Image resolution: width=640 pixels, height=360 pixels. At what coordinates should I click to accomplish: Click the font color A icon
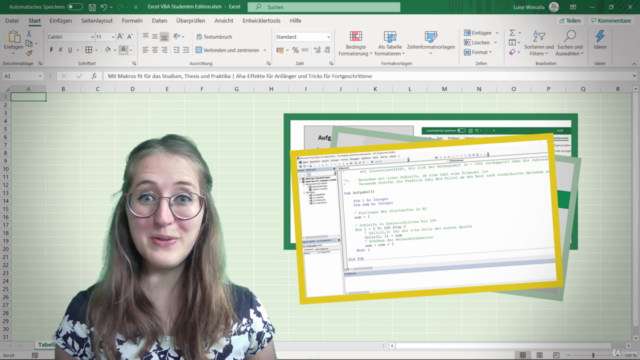pos(123,50)
